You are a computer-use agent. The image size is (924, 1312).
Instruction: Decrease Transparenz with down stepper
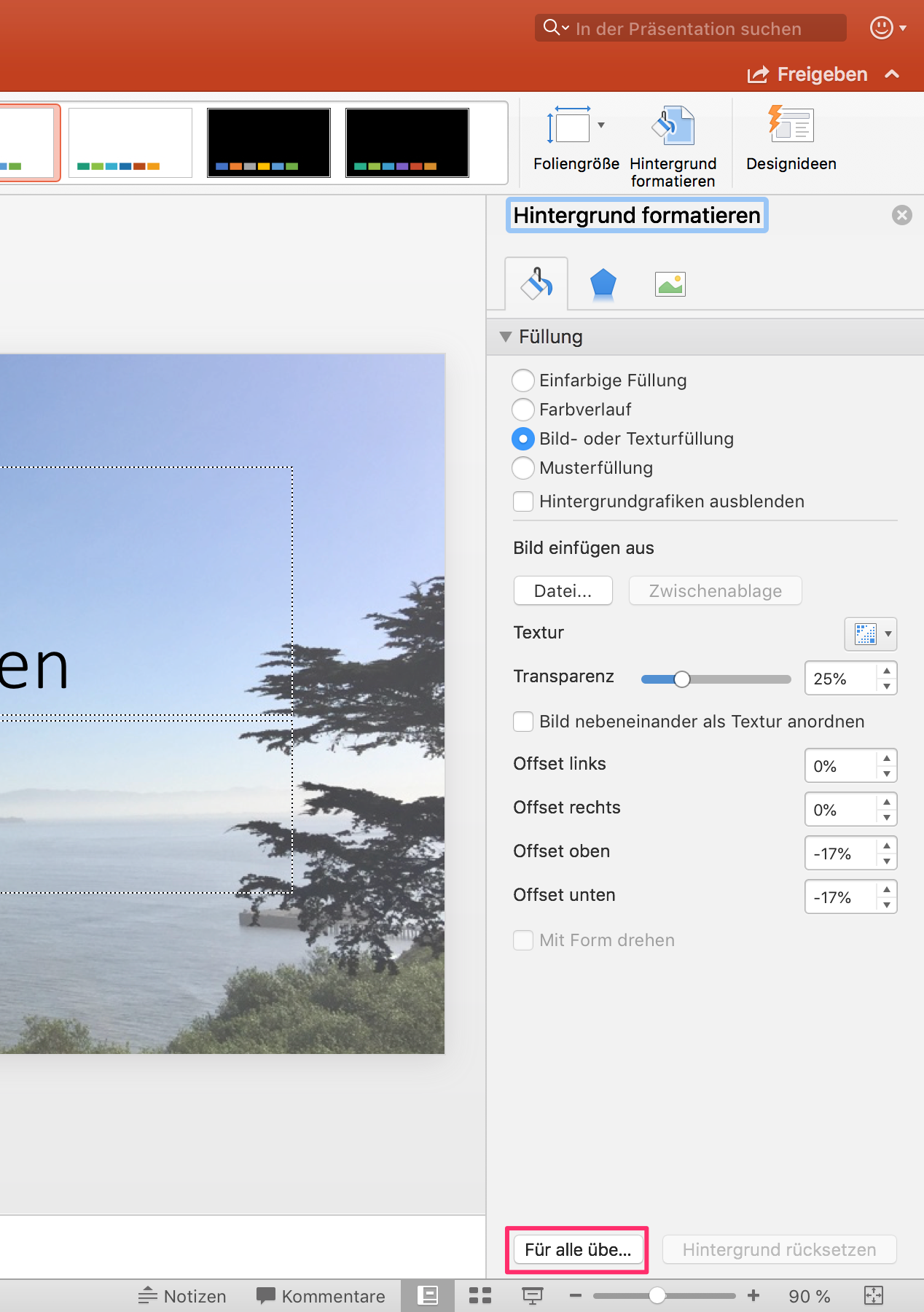[887, 686]
